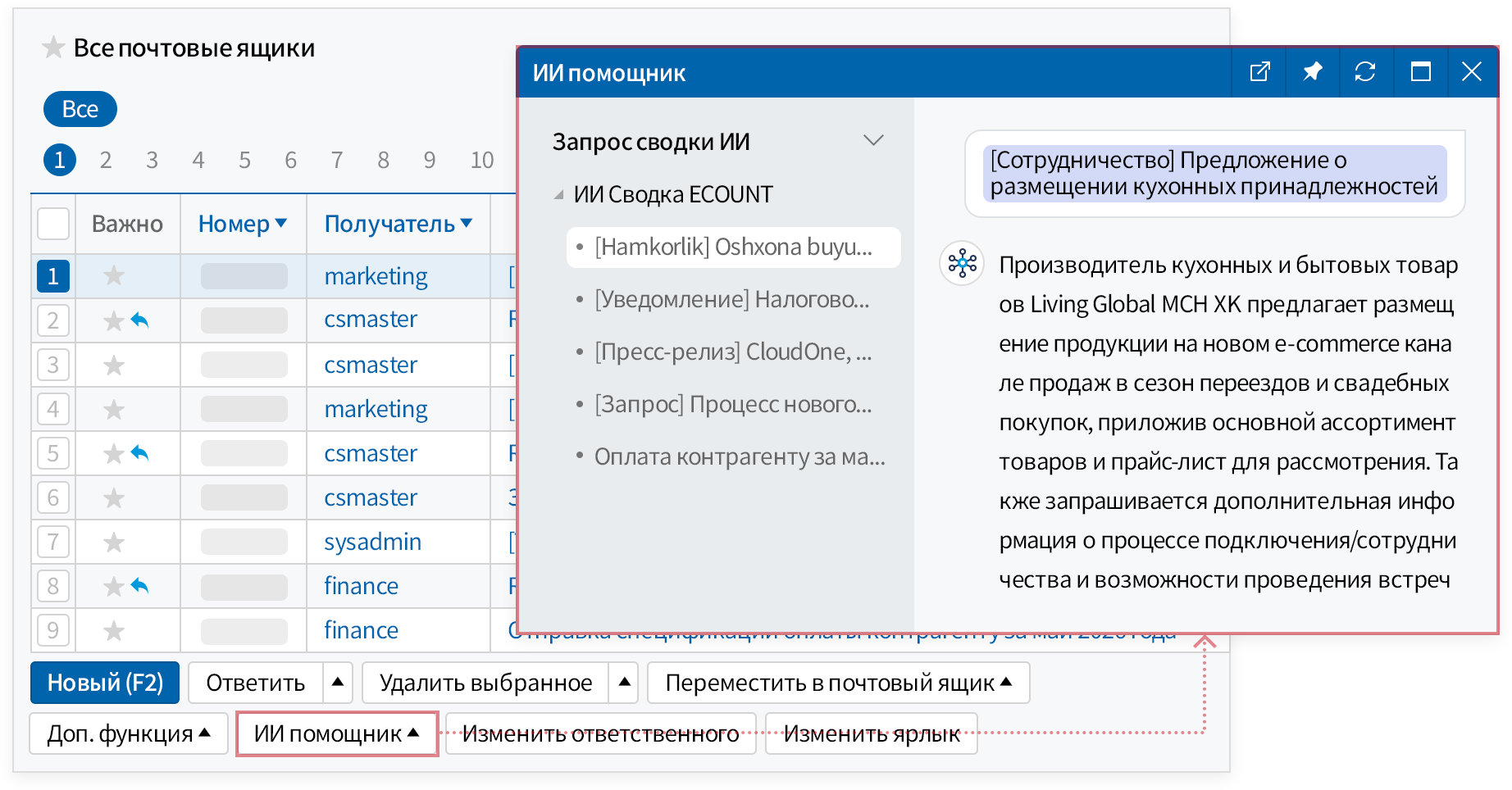Click Новый (F2) button

(105, 683)
